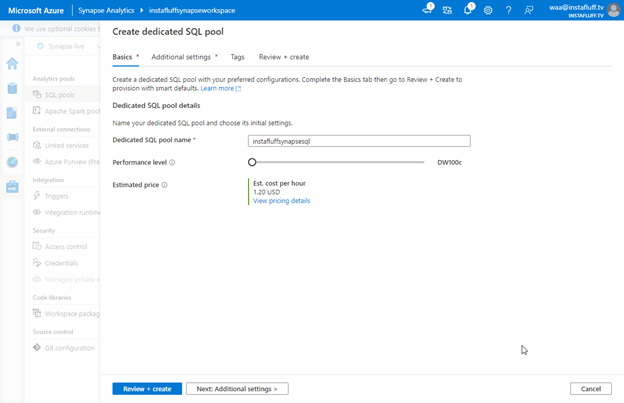Open the announcements megaphone icon
Image resolution: width=624 pixels, height=403 pixels.
(x=427, y=10)
